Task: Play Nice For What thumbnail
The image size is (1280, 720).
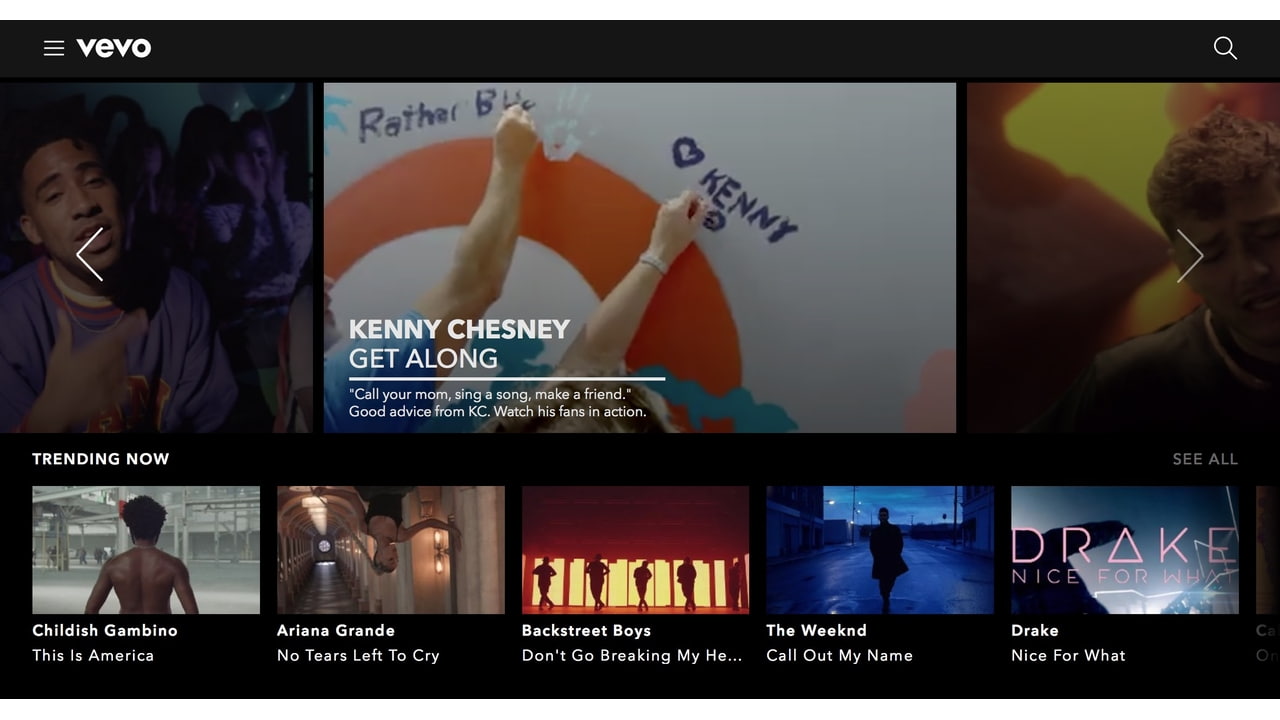Action: click(1124, 550)
